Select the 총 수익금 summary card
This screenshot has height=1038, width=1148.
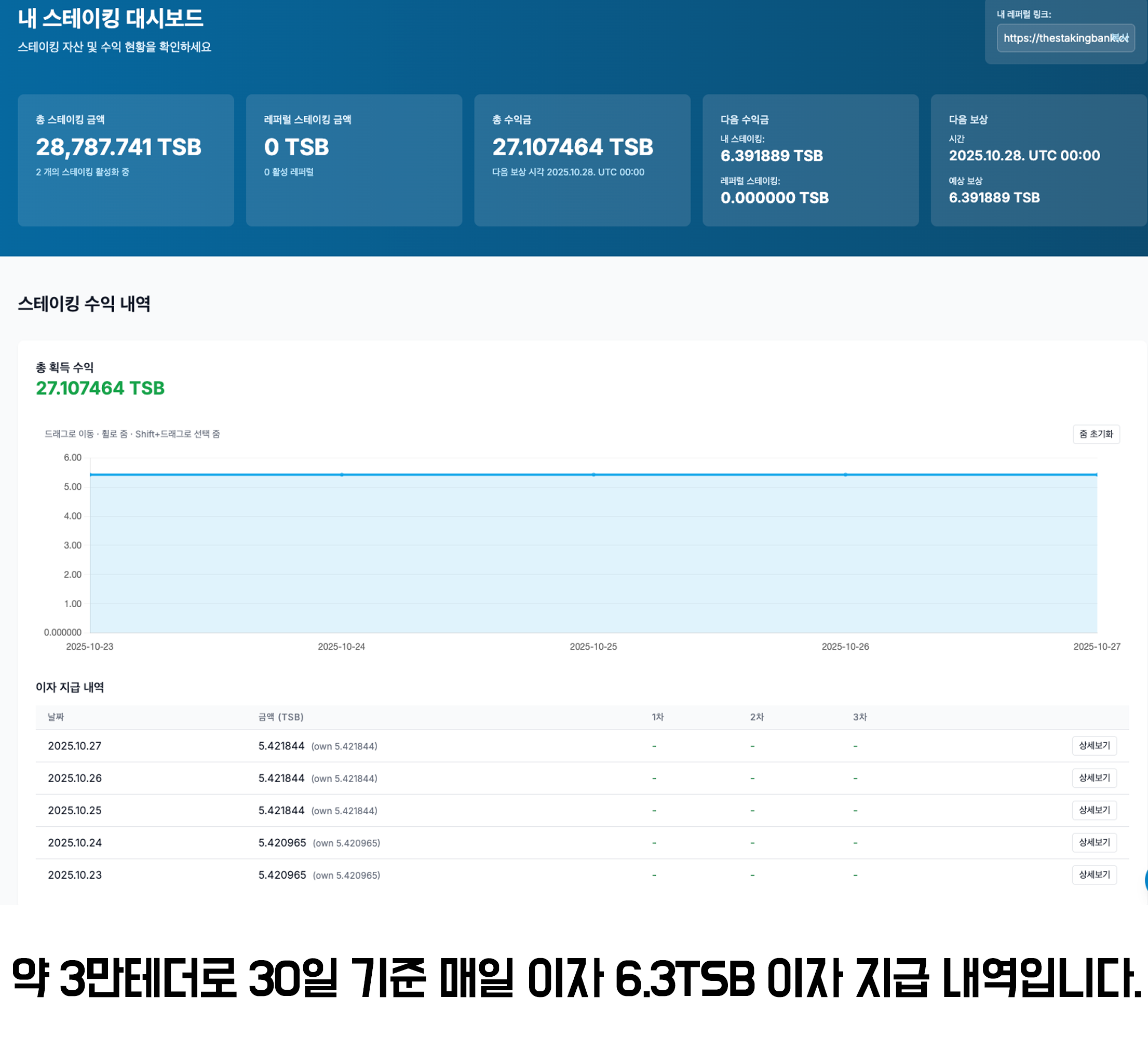click(582, 160)
